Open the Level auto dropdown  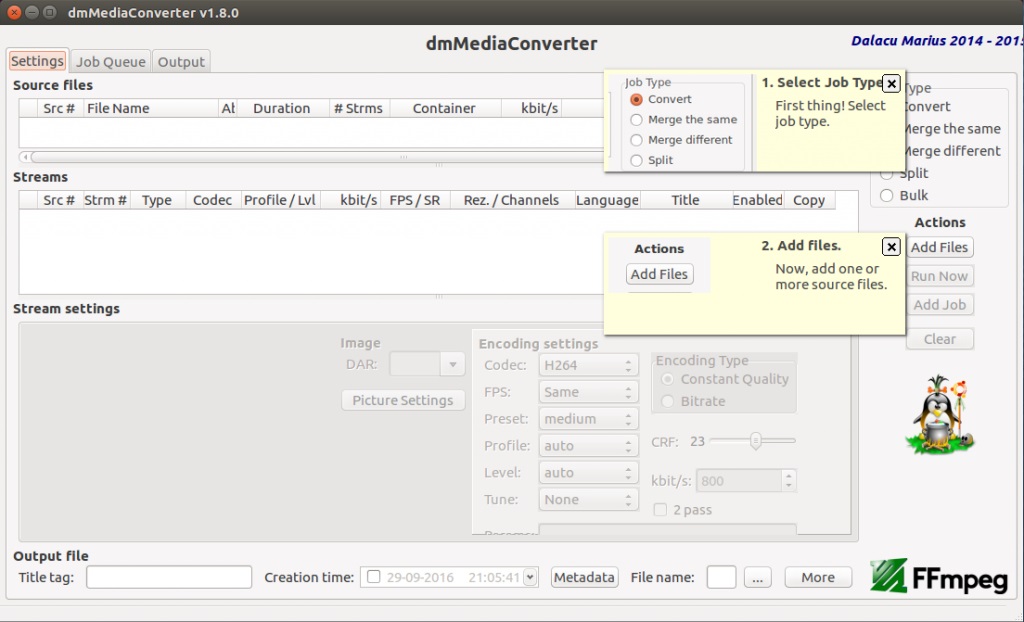point(588,472)
